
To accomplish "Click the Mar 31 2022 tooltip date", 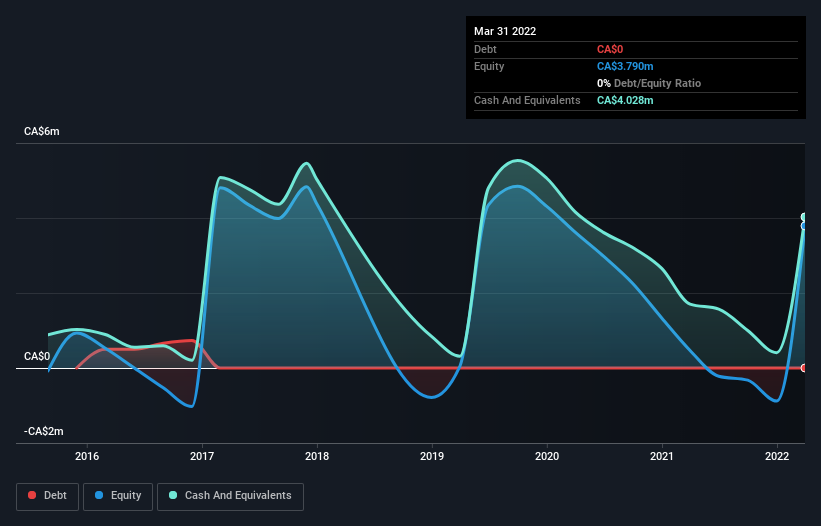I will [x=505, y=31].
